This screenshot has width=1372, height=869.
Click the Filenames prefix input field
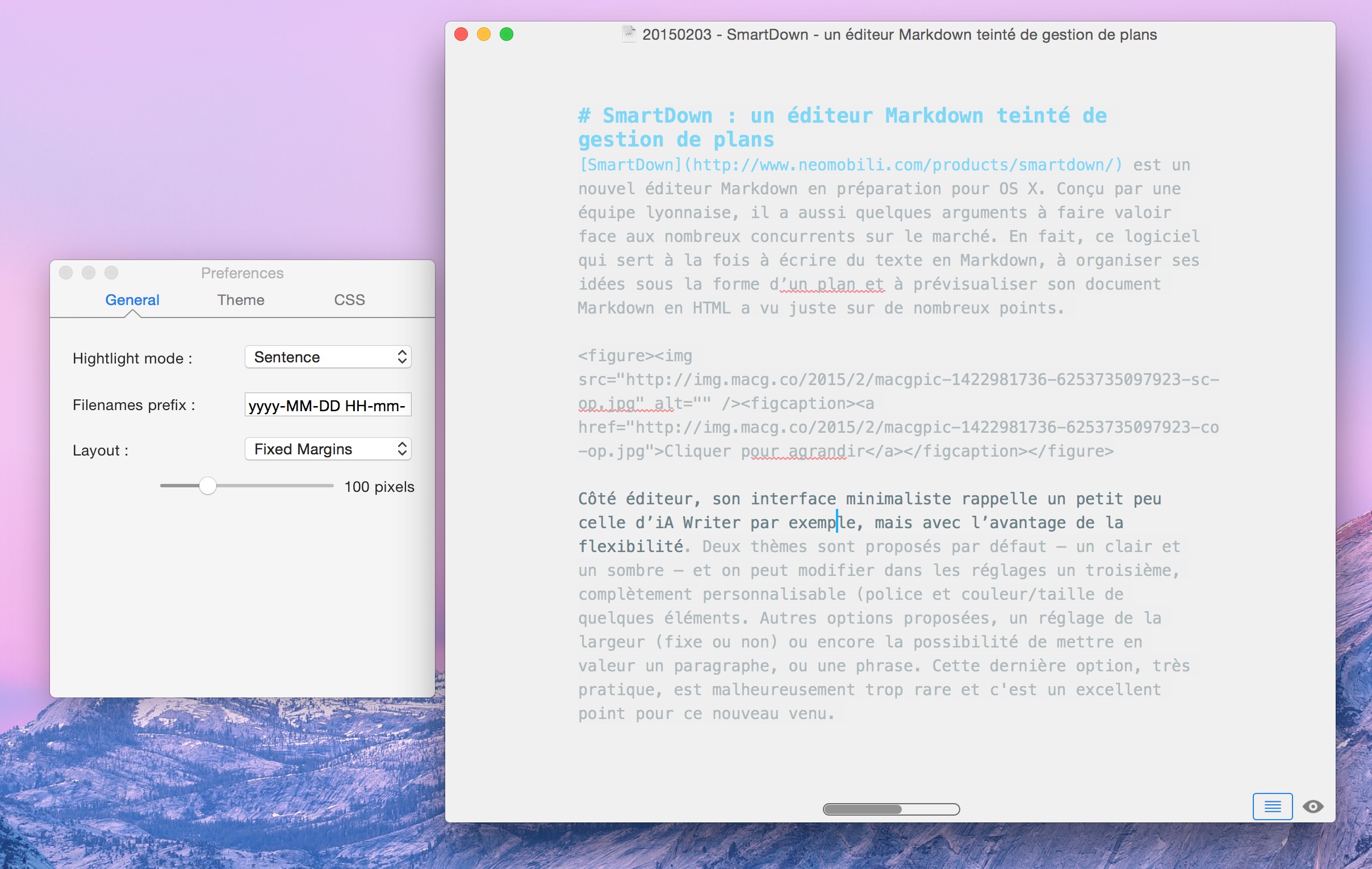click(x=328, y=404)
